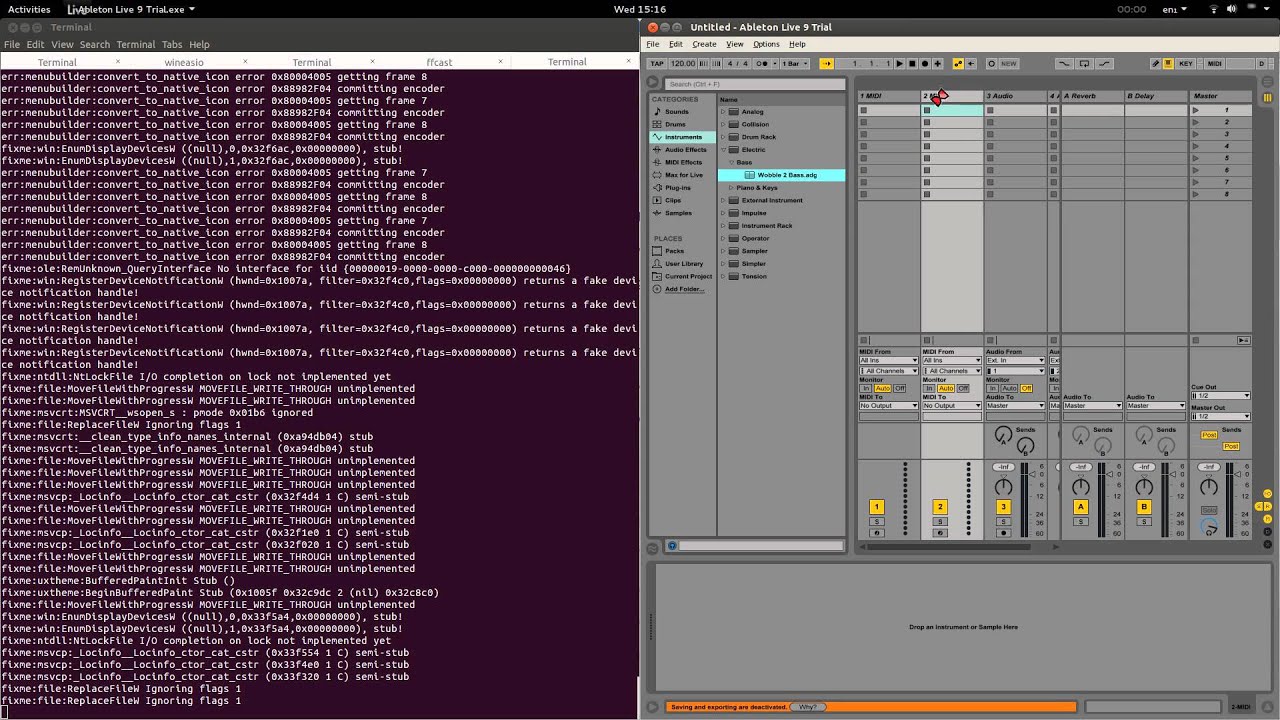The width and height of the screenshot is (1280, 720).
Task: Open track 3 Audio From Ext. In dropdown
Action: point(1015,360)
